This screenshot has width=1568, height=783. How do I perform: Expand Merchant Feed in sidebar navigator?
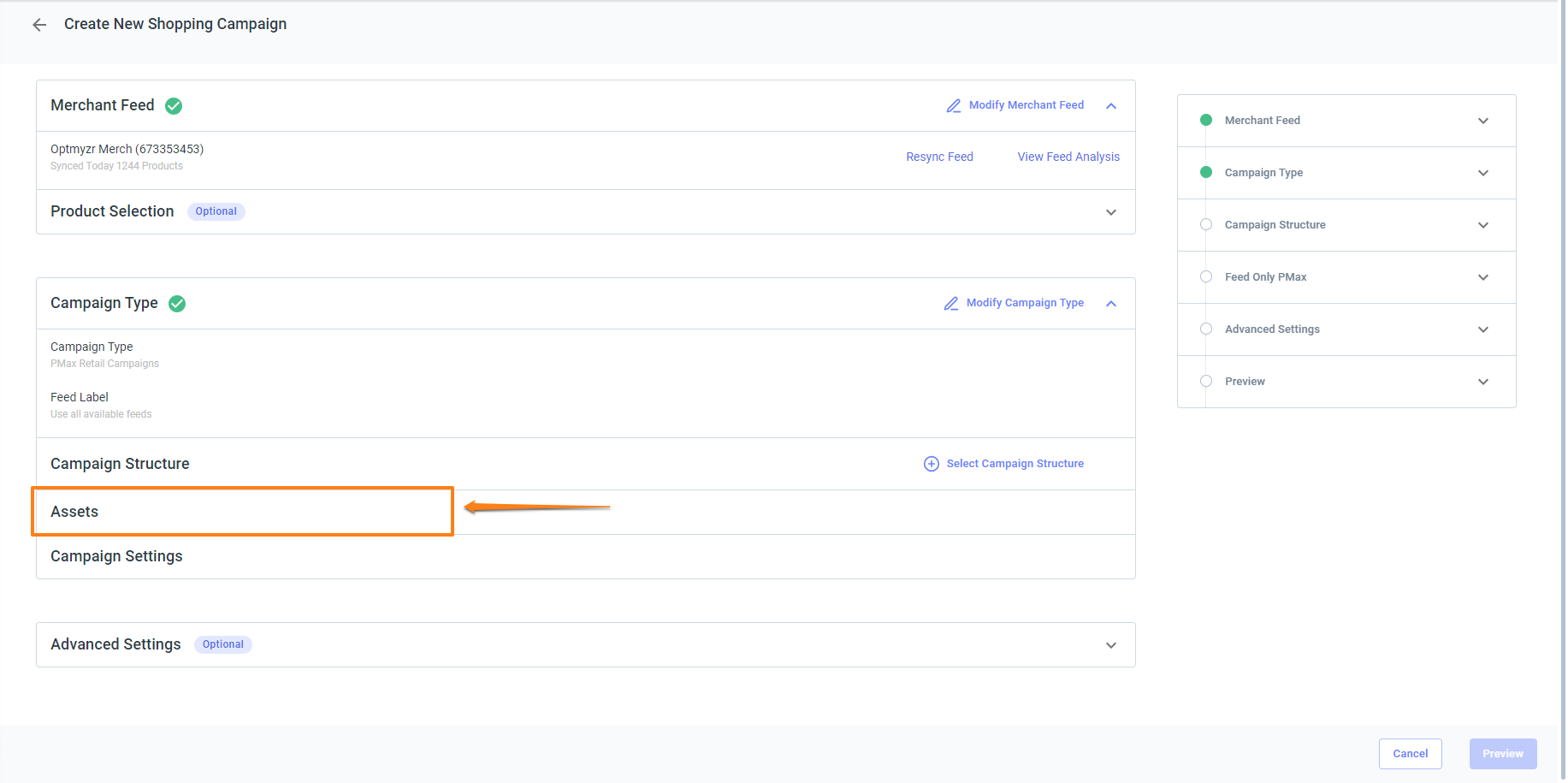[1483, 121]
